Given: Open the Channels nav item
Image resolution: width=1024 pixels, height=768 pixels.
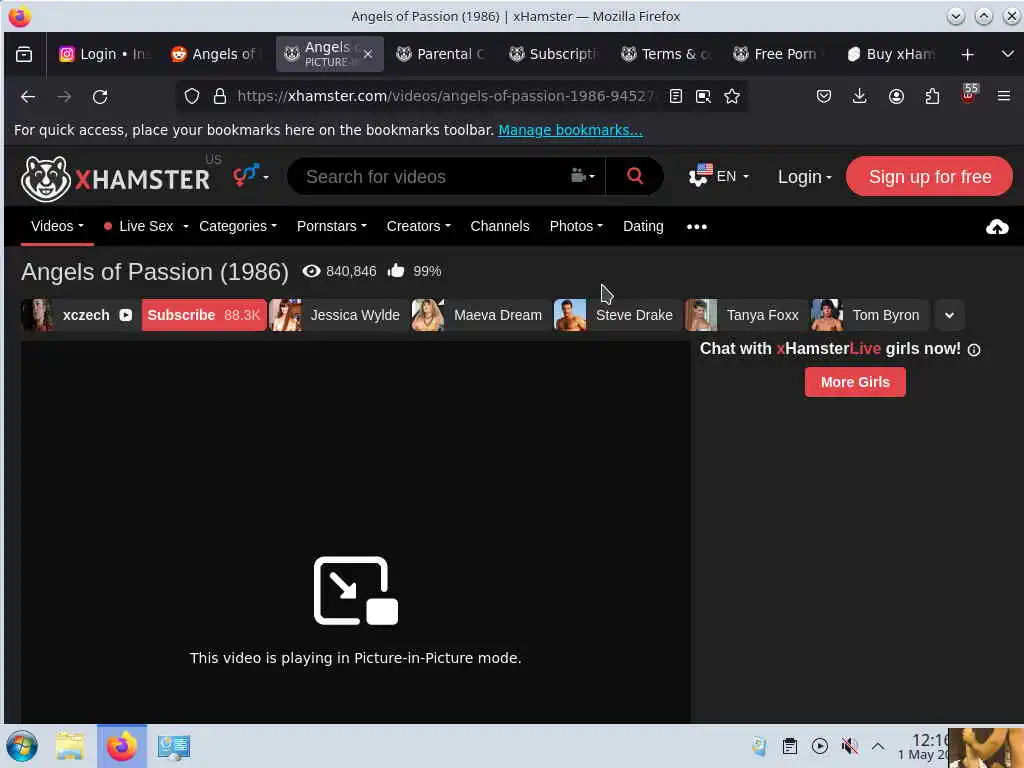Looking at the screenshot, I should tap(500, 226).
